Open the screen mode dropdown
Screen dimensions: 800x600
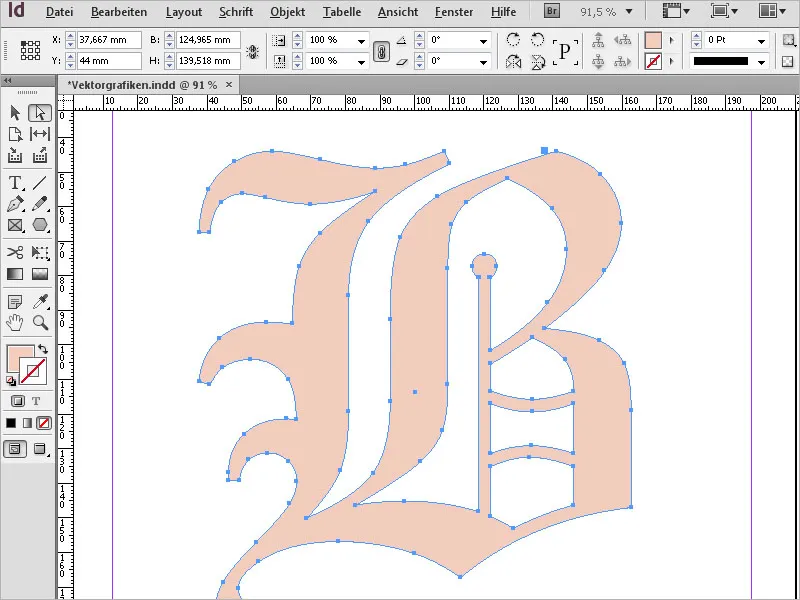click(x=724, y=11)
